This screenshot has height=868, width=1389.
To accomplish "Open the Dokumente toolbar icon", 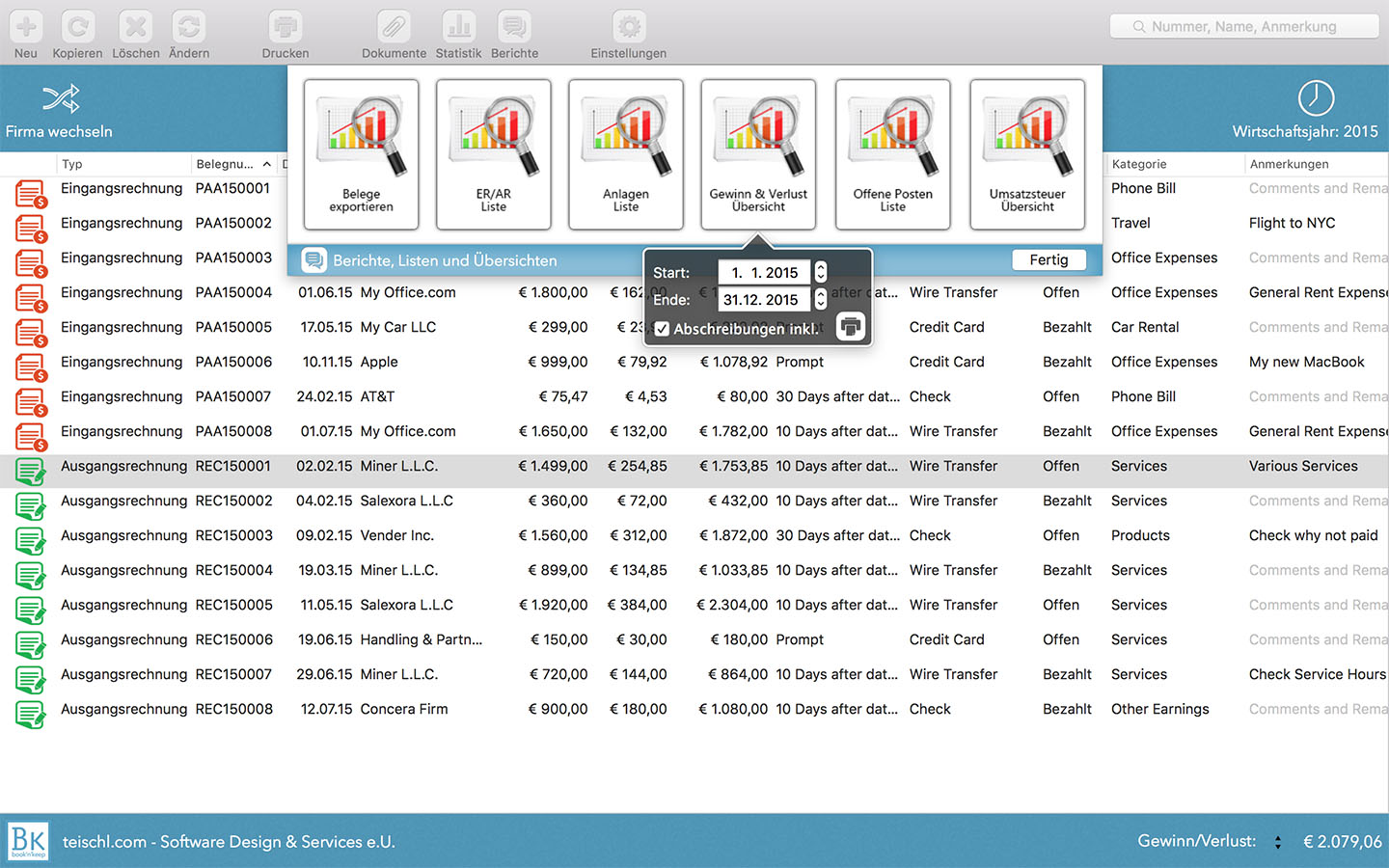I will [394, 26].
